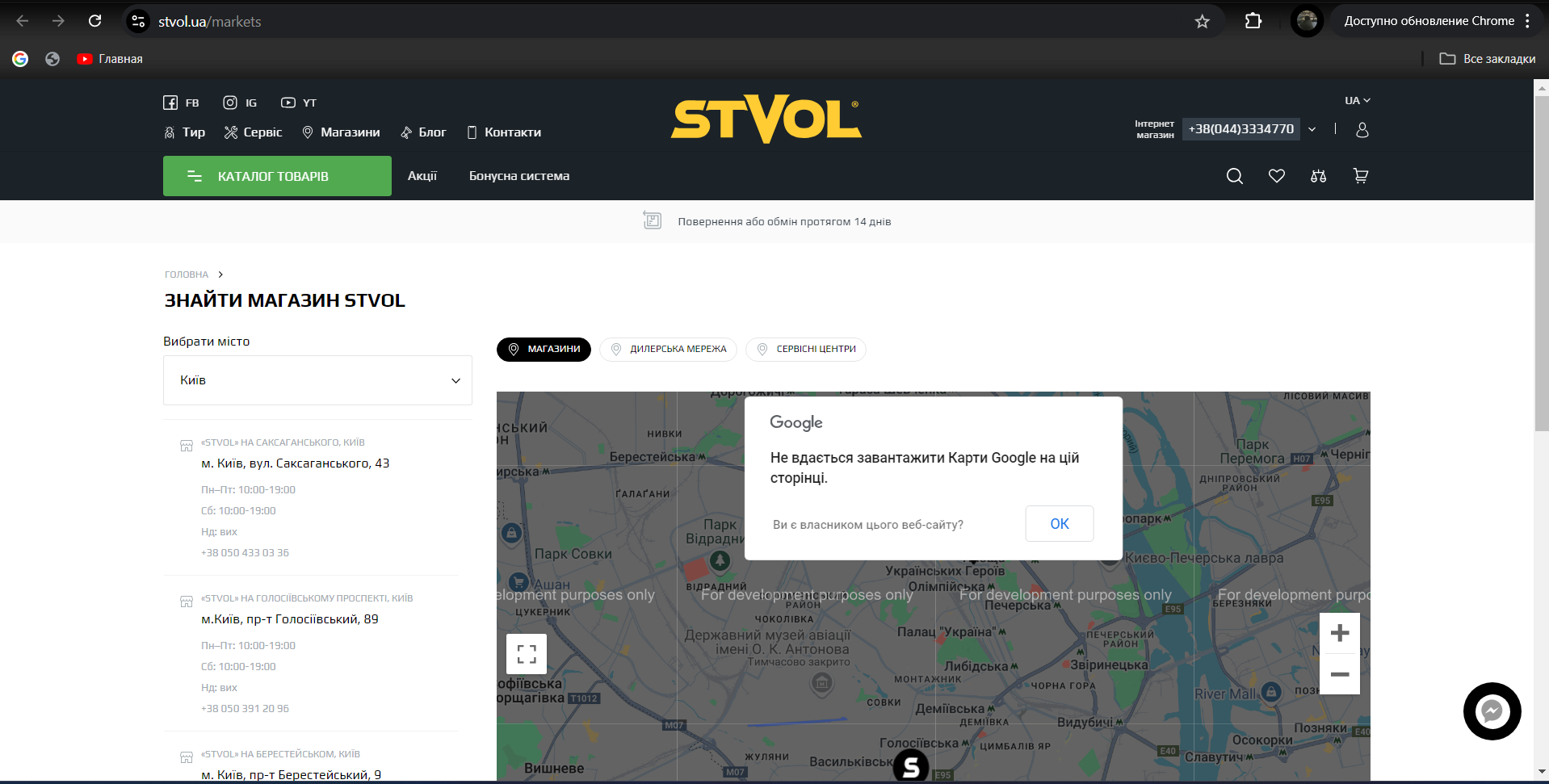This screenshot has width=1549, height=784.
Task: Open the Google bookmark shortcut
Action: point(20,59)
